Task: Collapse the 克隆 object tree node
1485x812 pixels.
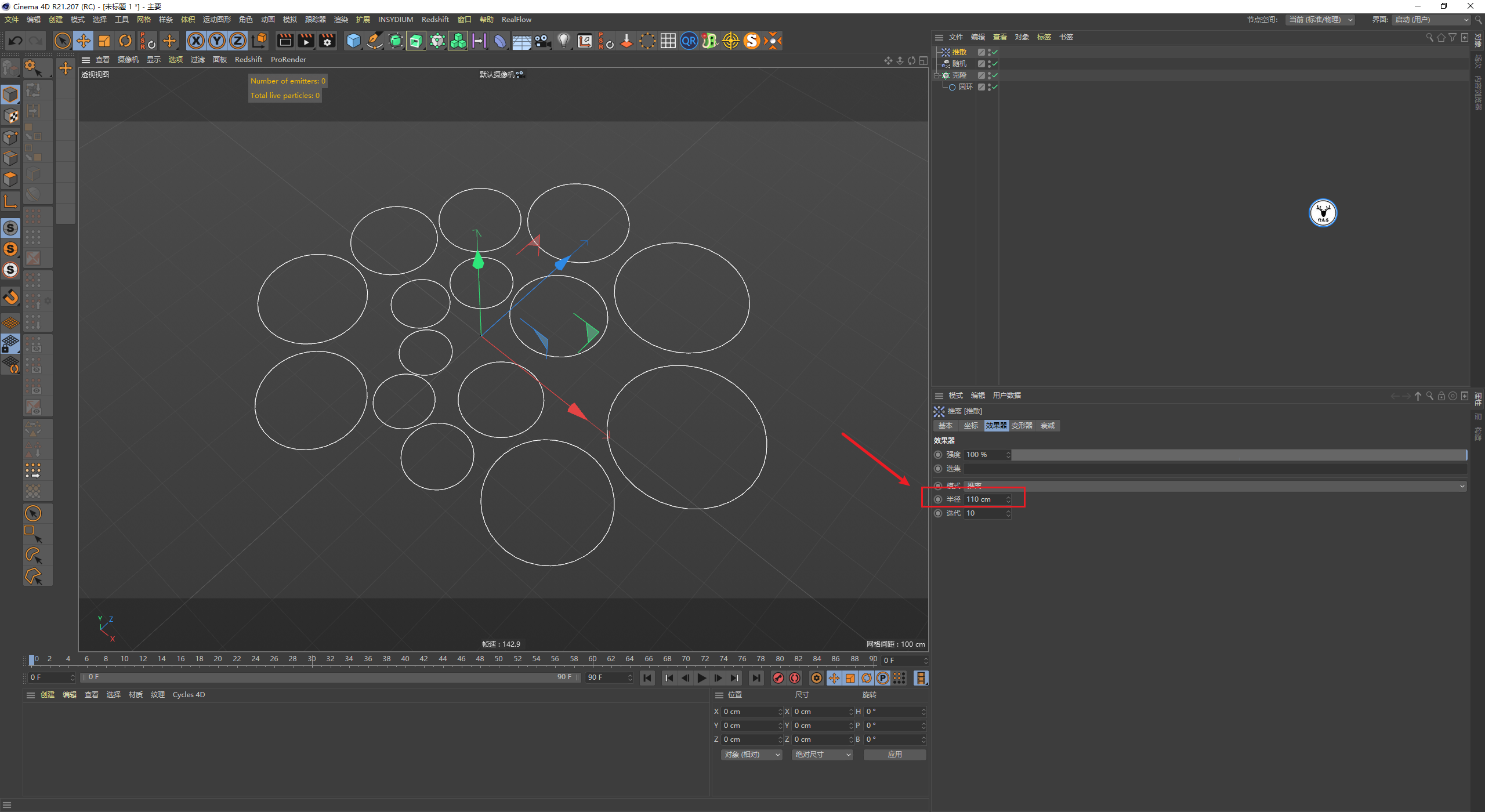Action: coord(937,75)
